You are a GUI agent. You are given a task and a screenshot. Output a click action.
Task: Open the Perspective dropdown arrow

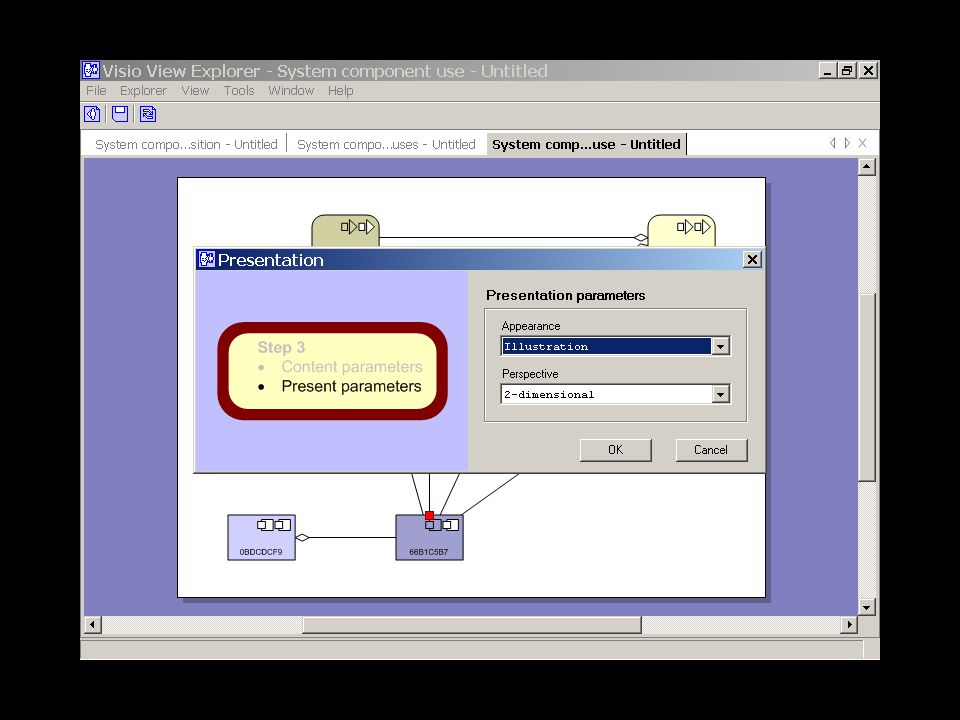coord(721,394)
